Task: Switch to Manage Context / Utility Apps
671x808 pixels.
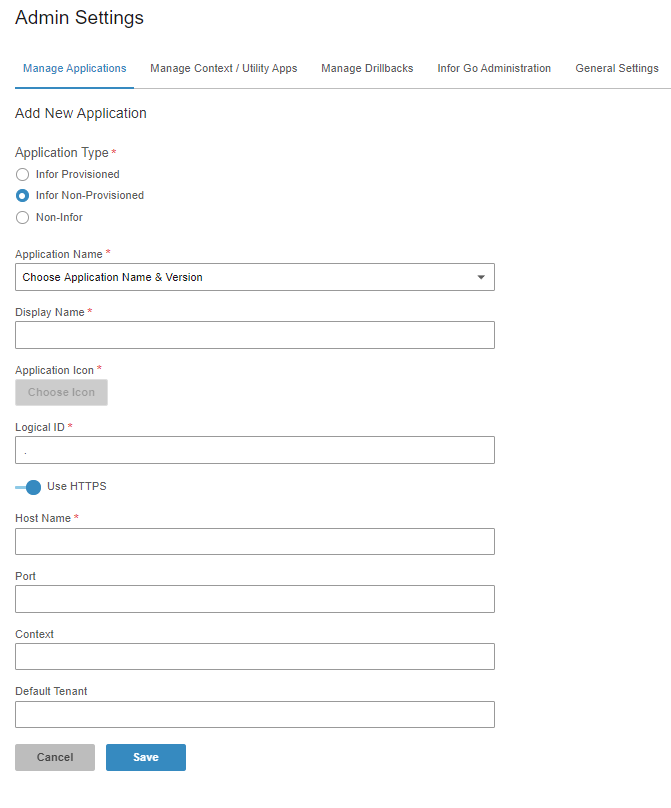Action: coord(223,68)
